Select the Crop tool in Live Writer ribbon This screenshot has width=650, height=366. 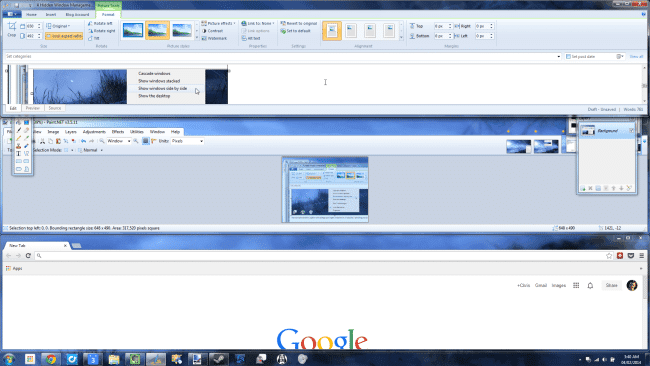point(12,30)
